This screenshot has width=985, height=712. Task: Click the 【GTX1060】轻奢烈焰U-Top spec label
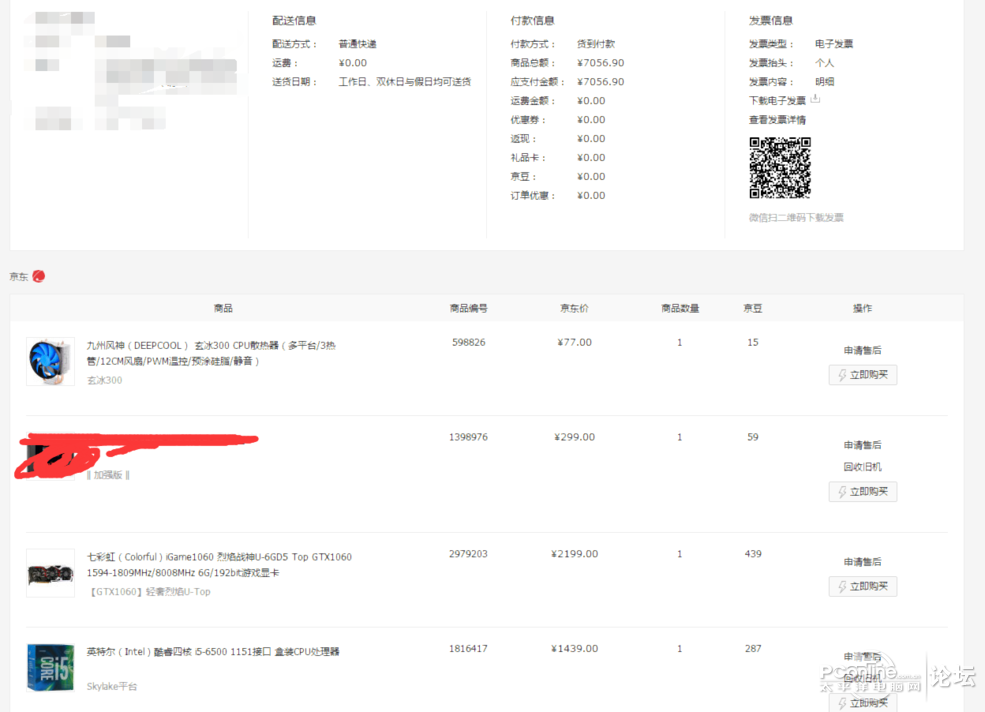click(x=150, y=592)
